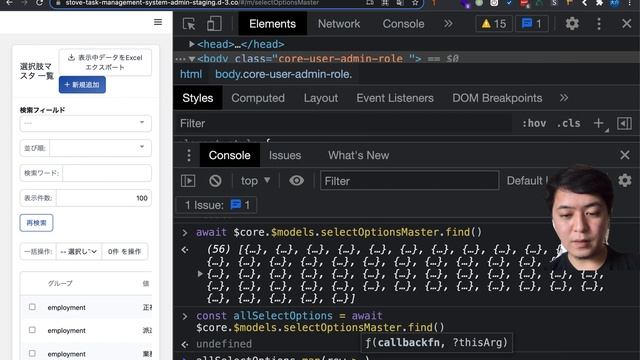Click the 再検索 button

[36, 223]
